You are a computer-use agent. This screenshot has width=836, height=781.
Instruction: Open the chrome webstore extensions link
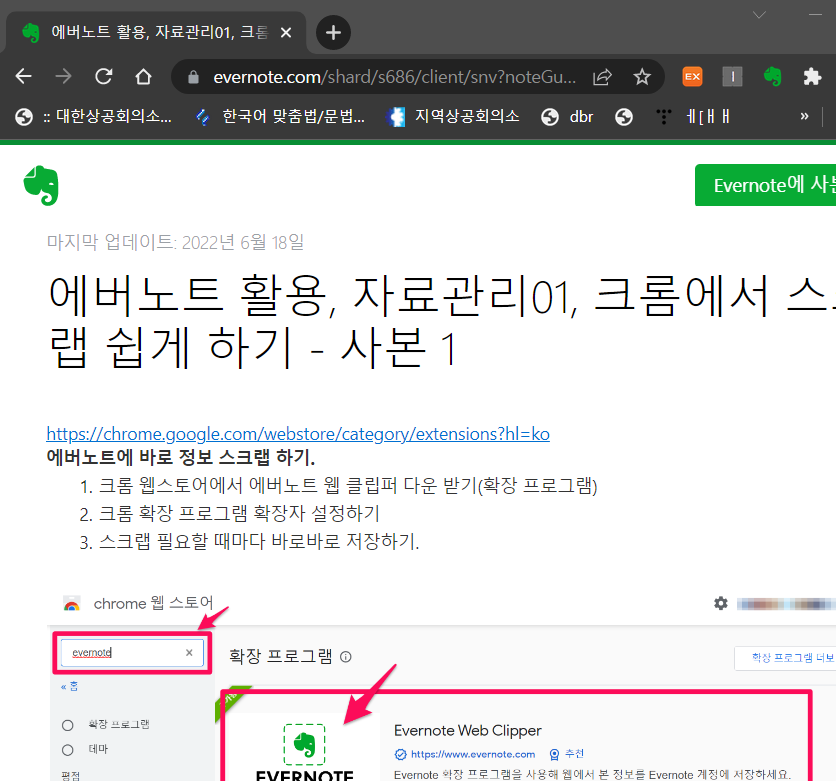click(x=298, y=434)
